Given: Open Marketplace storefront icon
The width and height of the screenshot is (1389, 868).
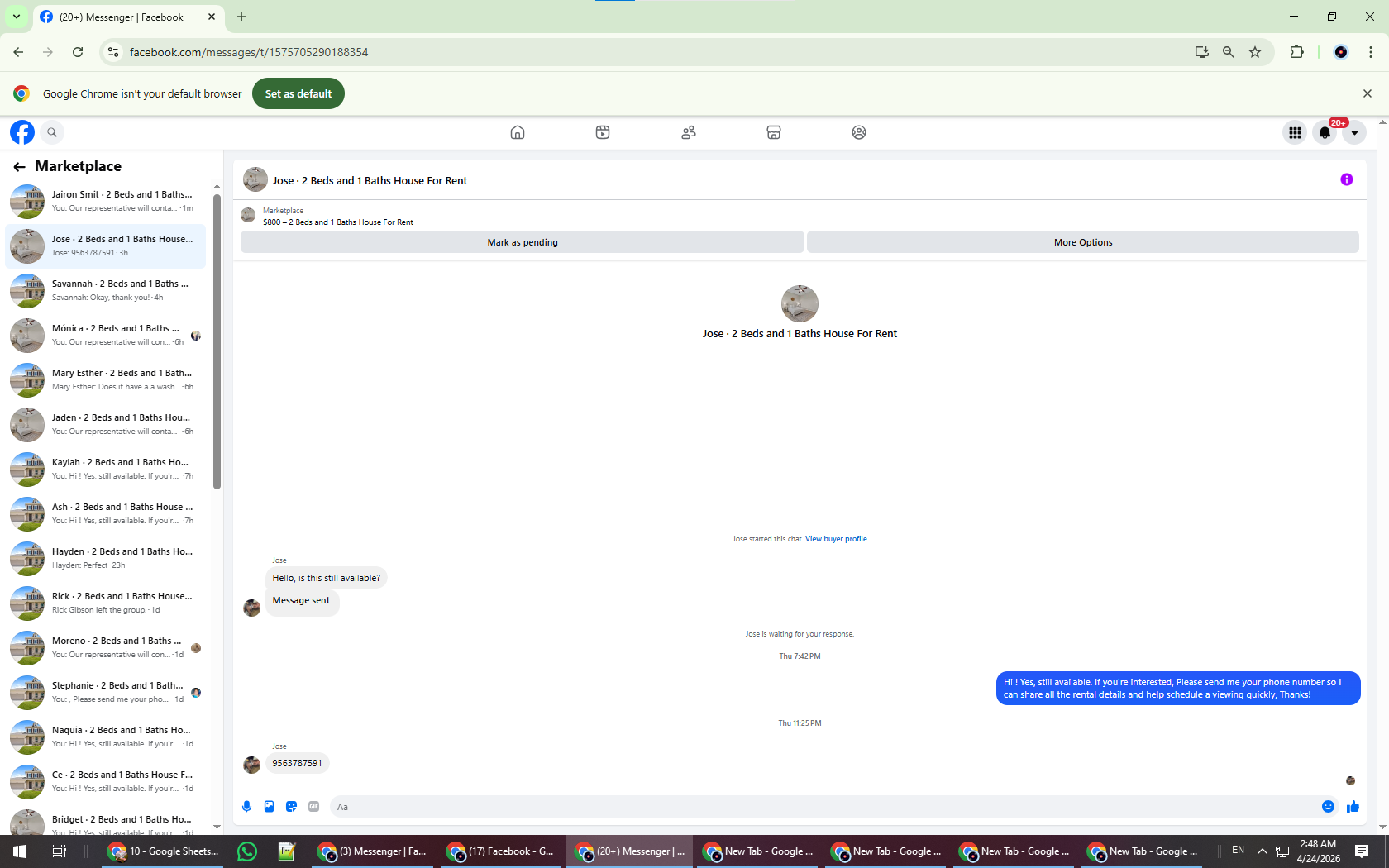Looking at the screenshot, I should [774, 132].
